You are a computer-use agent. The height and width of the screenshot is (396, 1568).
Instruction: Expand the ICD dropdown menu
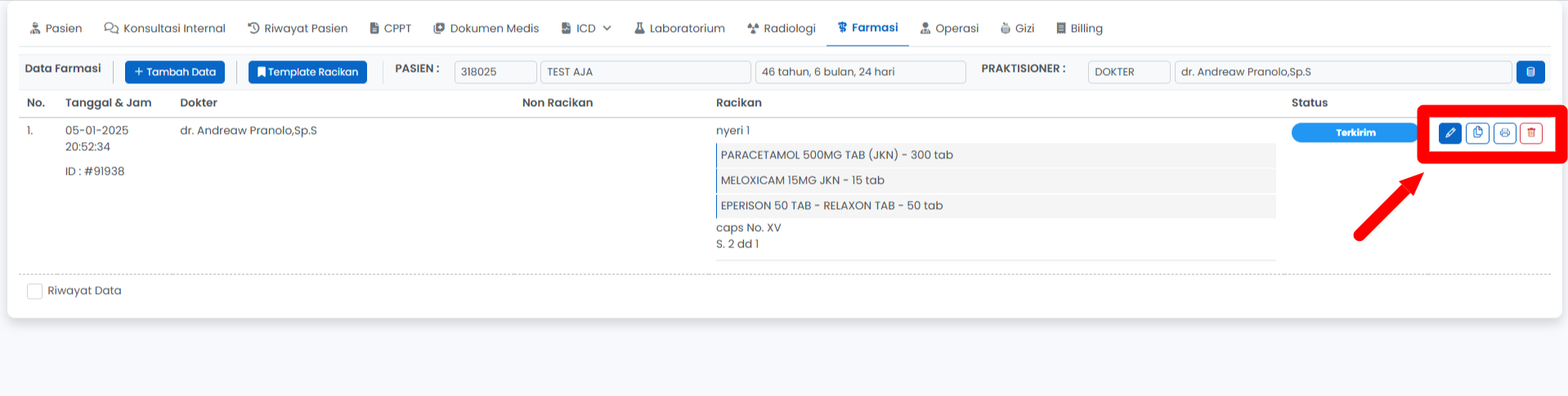[586, 29]
